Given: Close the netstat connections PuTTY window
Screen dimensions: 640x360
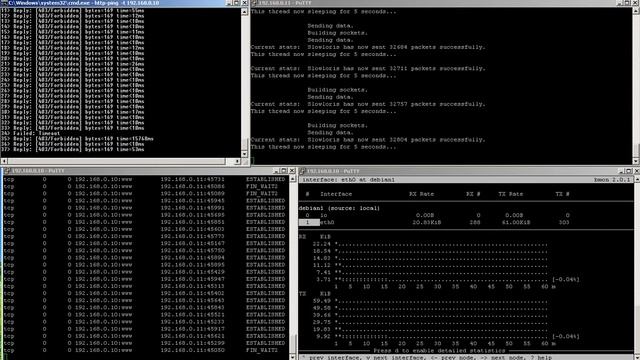Looking at the screenshot, I should pyautogui.click(x=291, y=171).
